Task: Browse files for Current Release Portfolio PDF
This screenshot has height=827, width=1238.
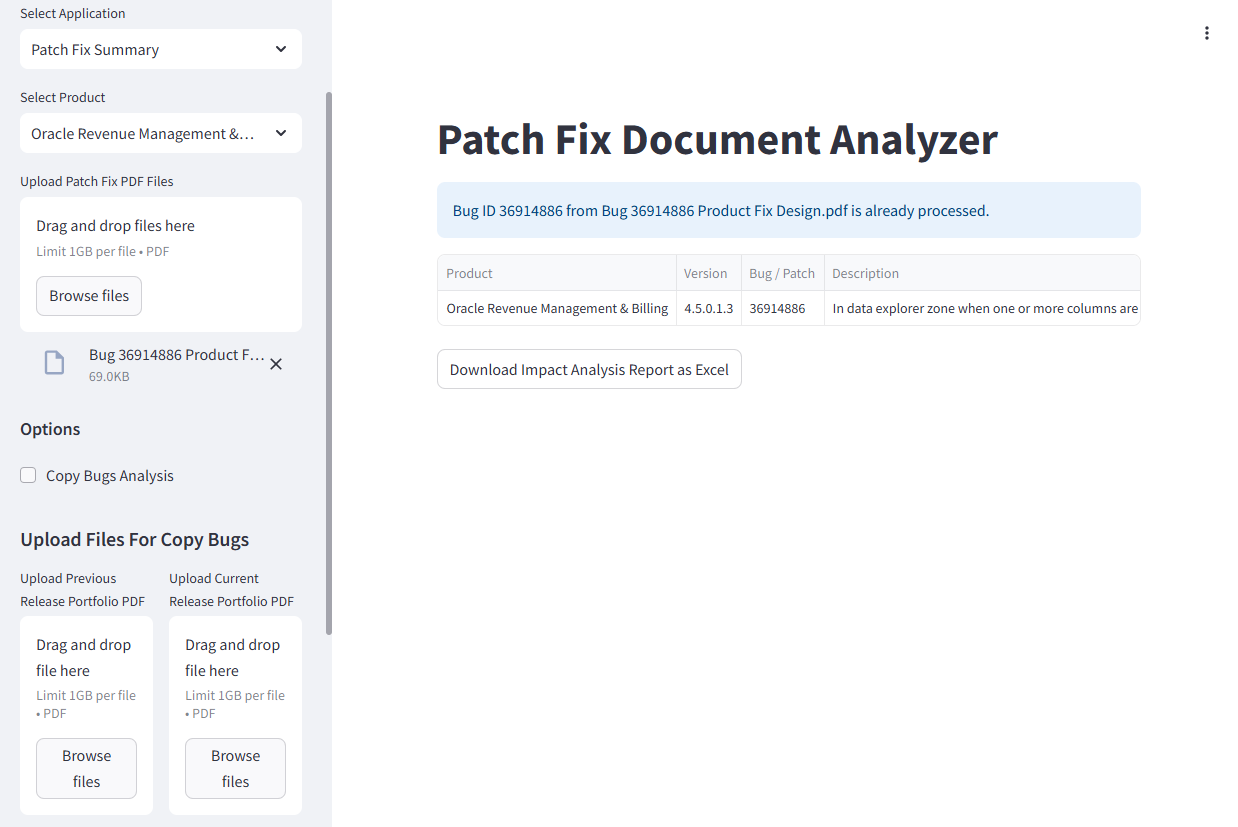Action: (x=235, y=768)
